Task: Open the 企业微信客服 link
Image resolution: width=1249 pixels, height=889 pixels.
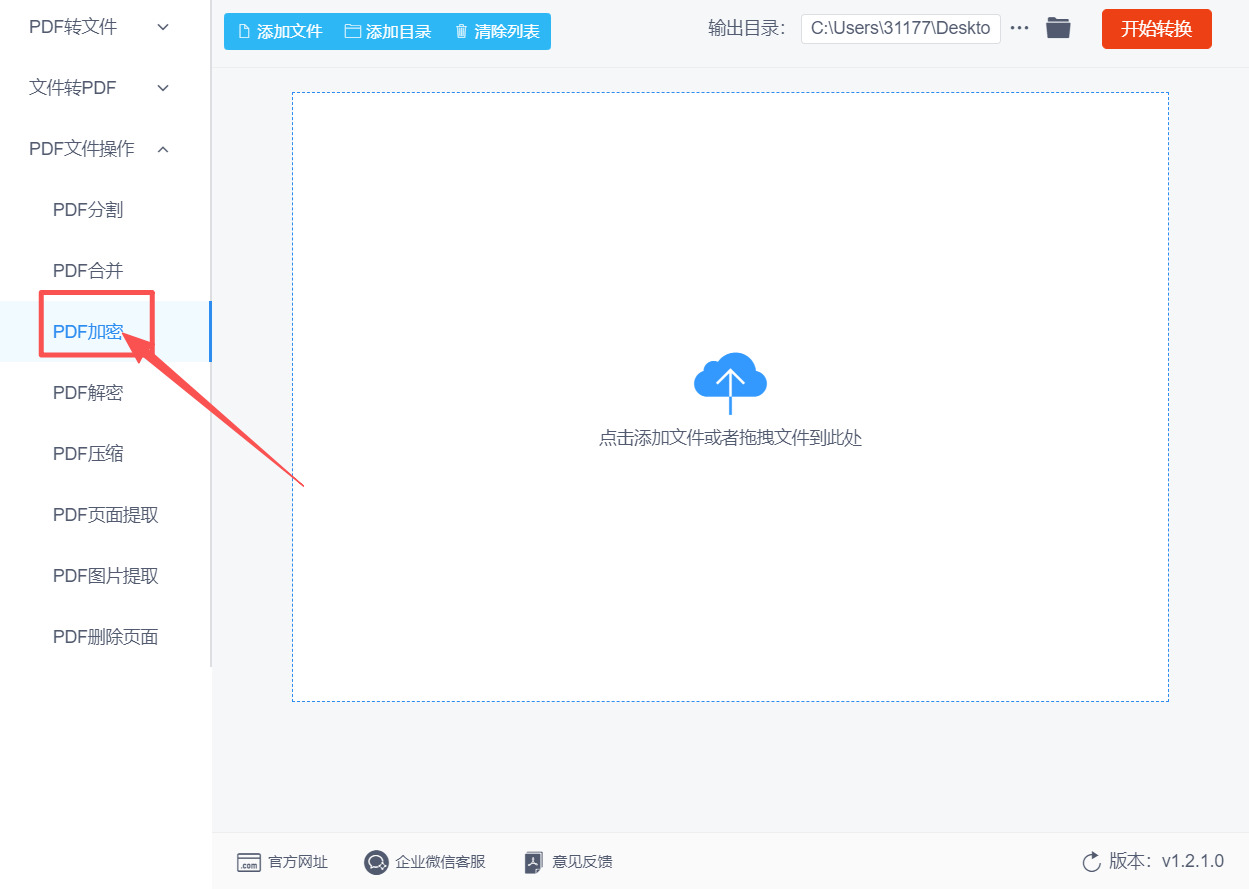Action: (440, 862)
